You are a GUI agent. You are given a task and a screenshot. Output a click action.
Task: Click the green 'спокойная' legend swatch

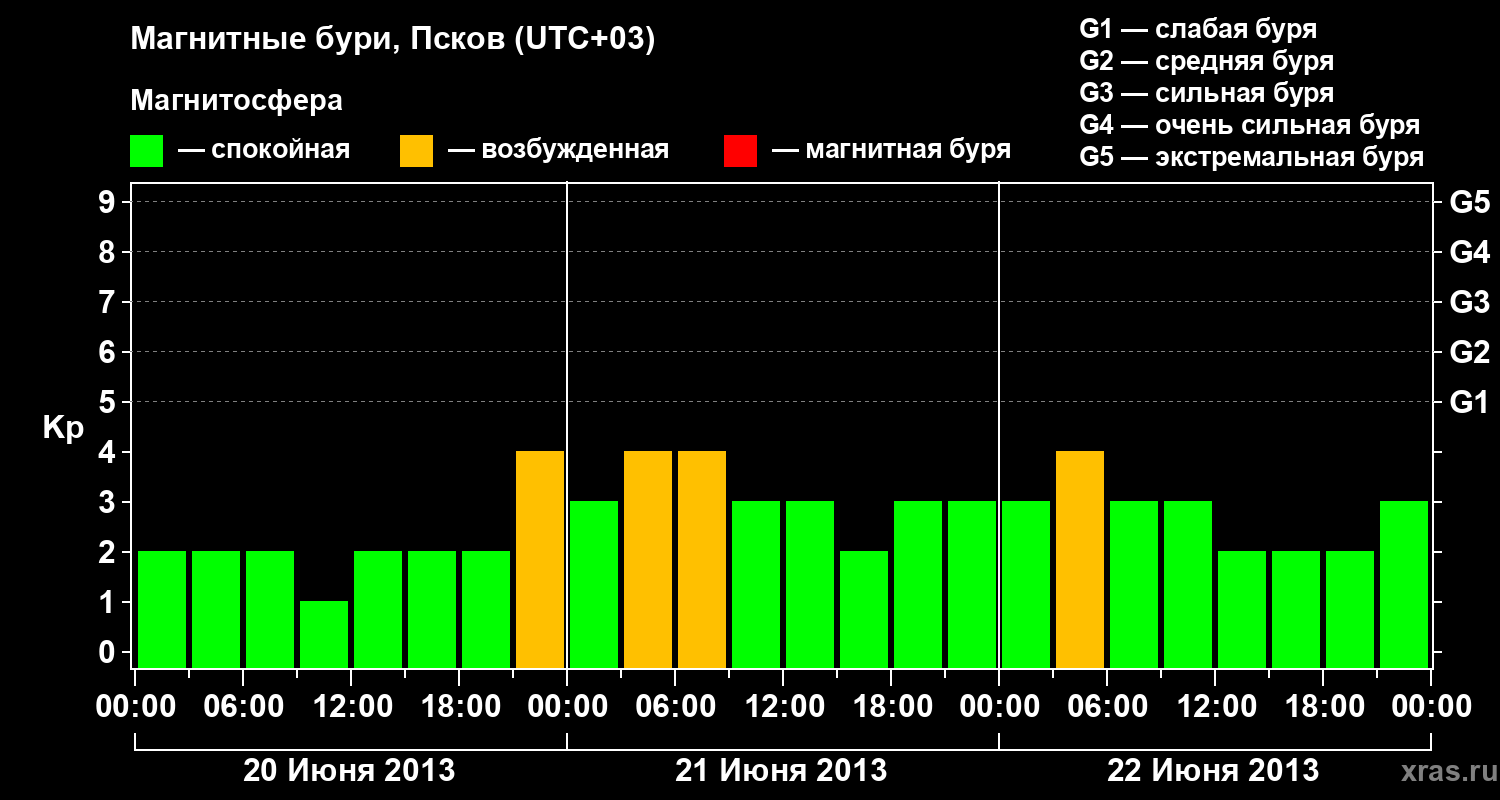146,151
